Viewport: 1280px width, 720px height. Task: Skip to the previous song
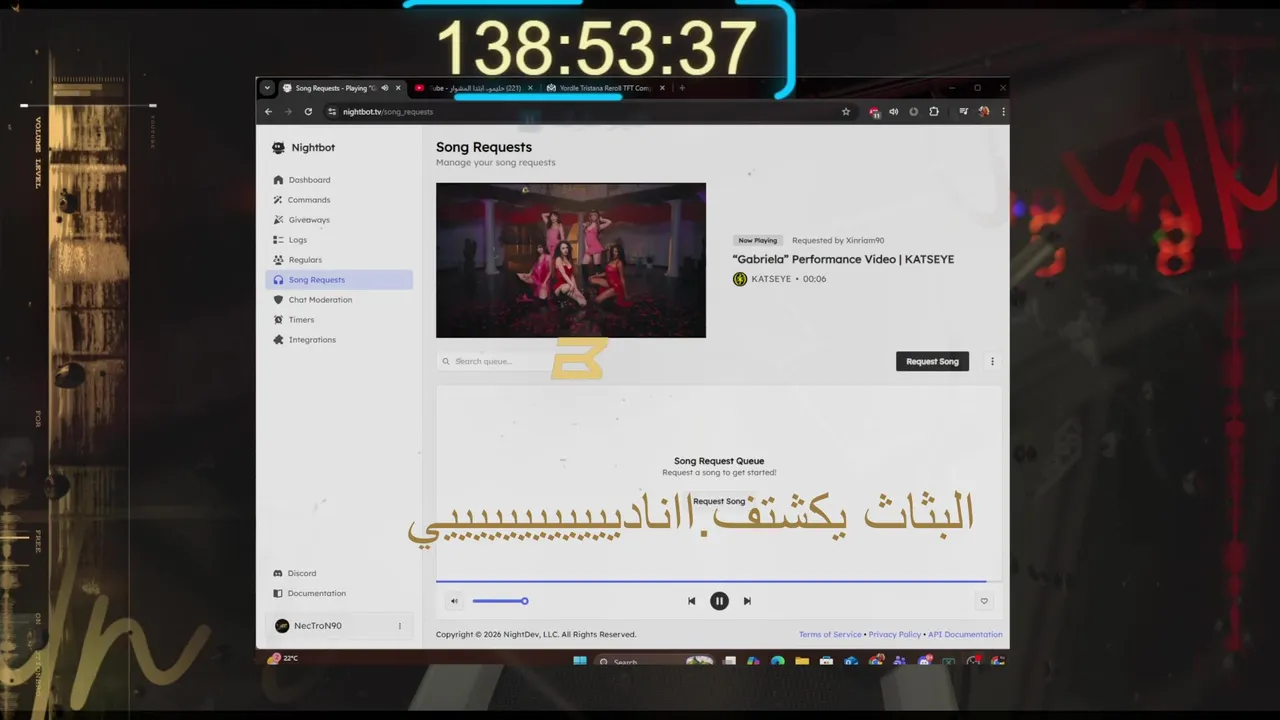691,601
